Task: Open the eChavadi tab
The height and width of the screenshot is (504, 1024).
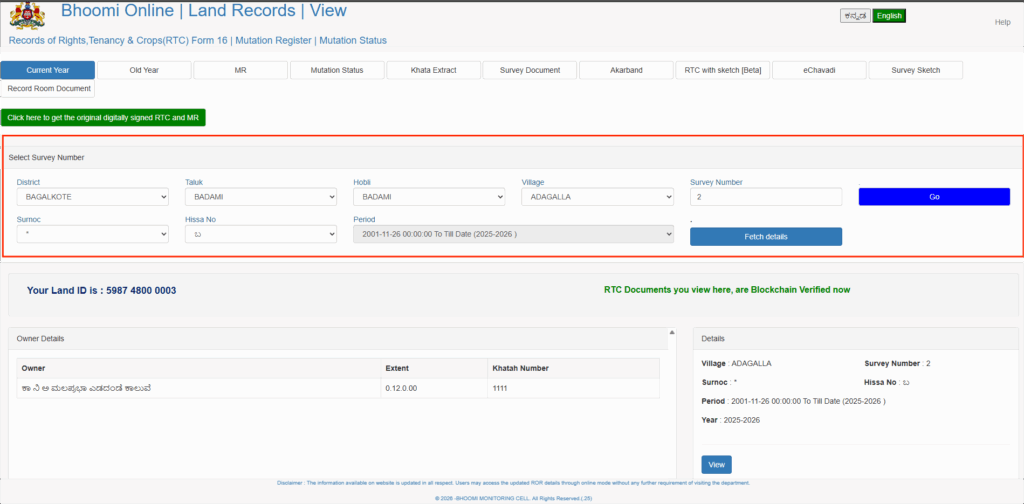Action: [x=819, y=70]
